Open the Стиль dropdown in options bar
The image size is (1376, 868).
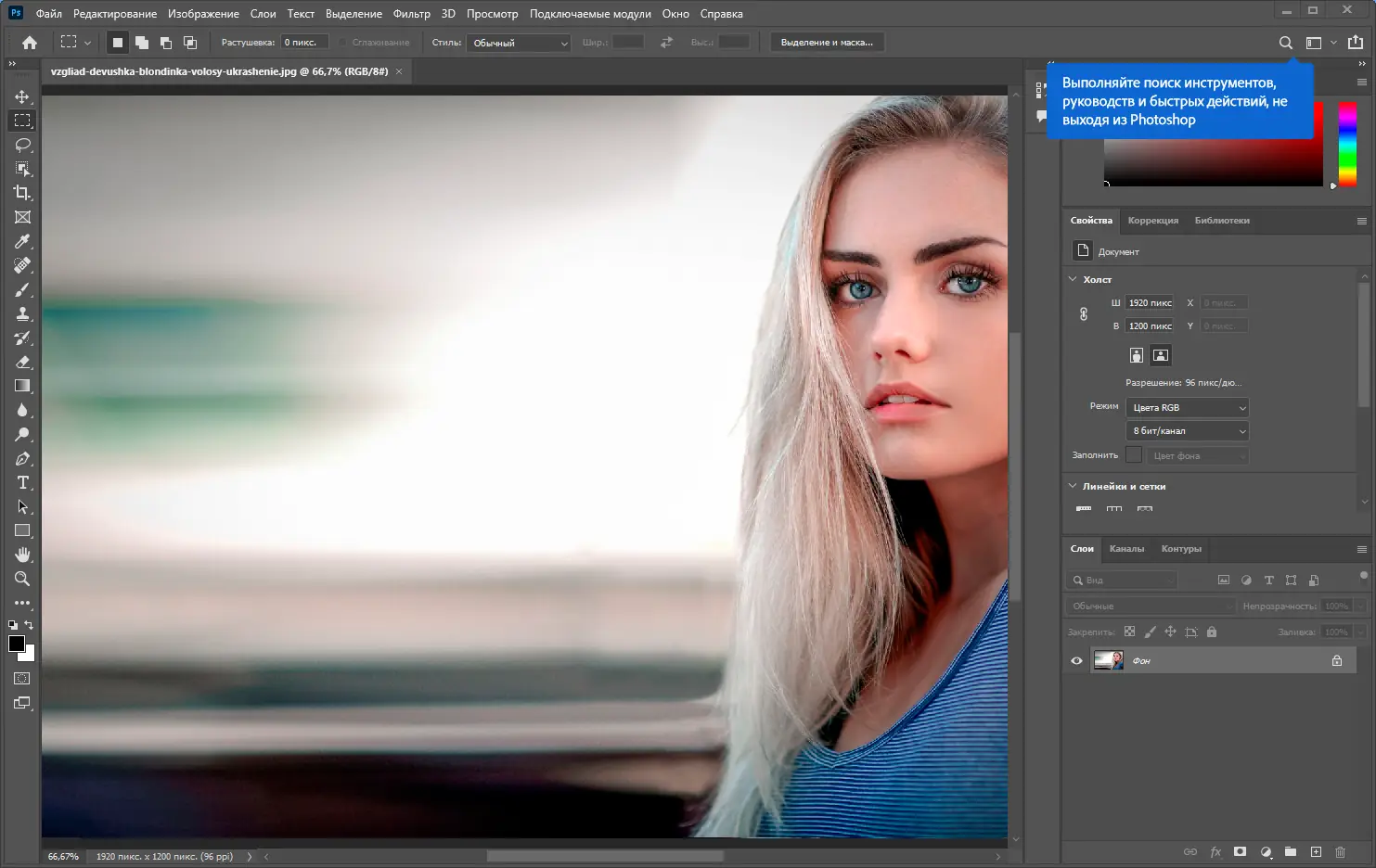point(518,42)
